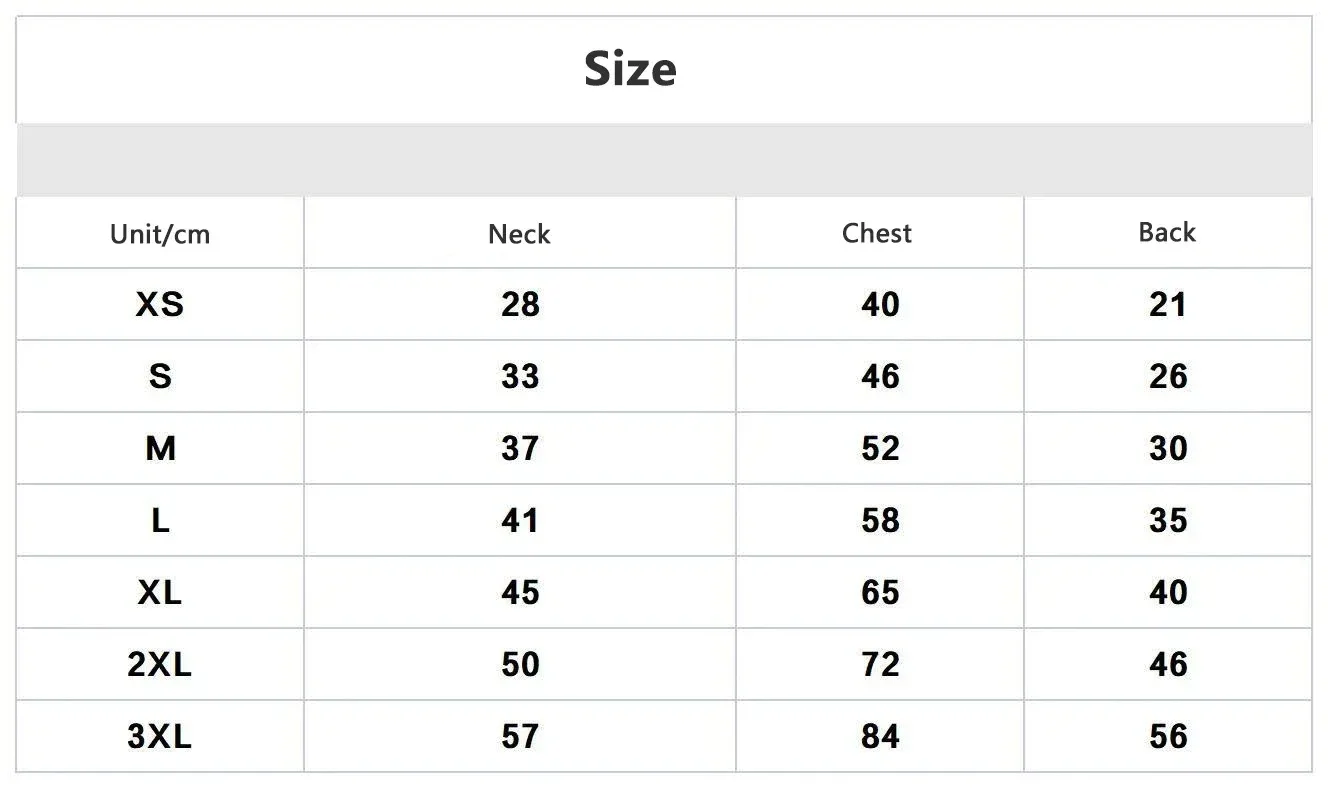
Task: Click the 3XL size row label
Action: point(160,736)
